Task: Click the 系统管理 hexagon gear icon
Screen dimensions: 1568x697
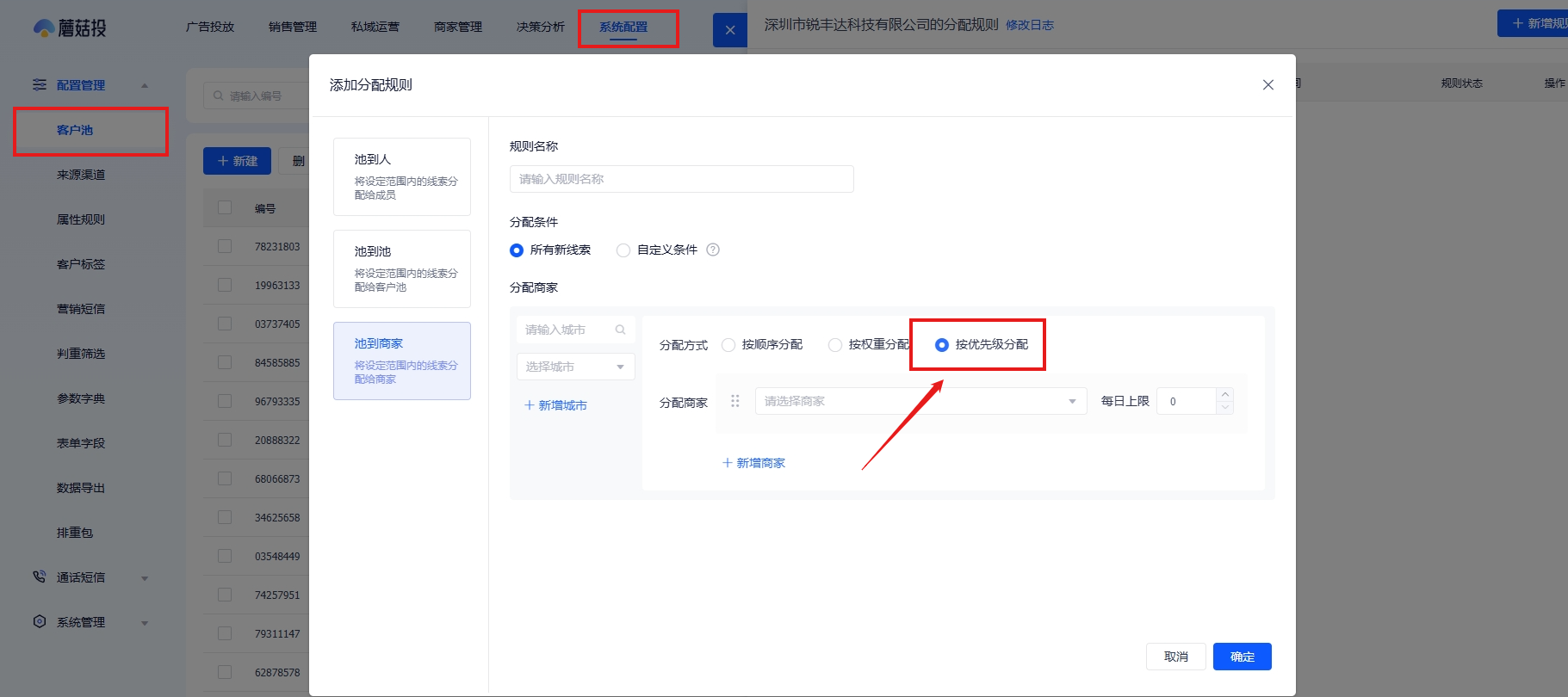Action: click(40, 621)
